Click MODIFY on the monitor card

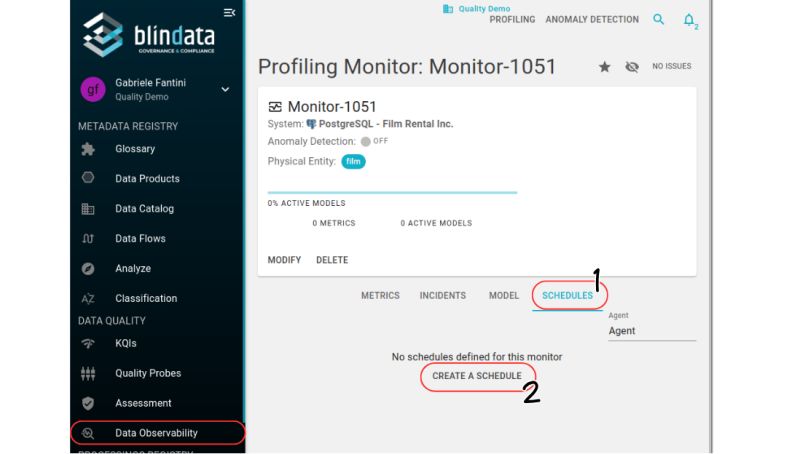(x=284, y=260)
